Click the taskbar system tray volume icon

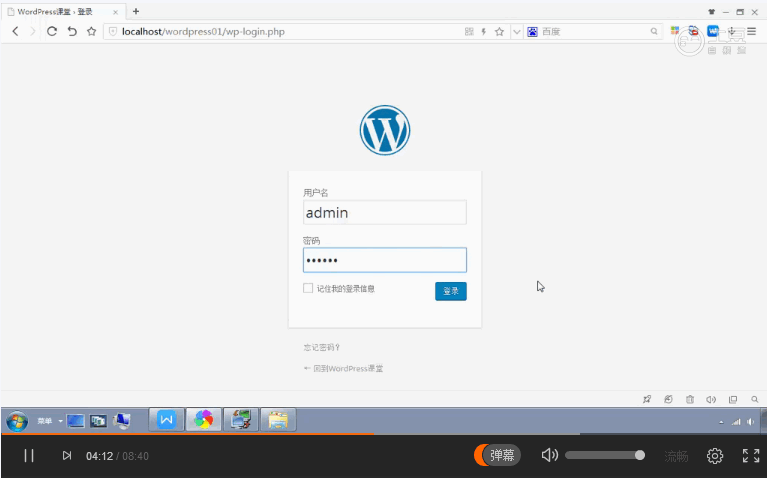tap(751, 422)
